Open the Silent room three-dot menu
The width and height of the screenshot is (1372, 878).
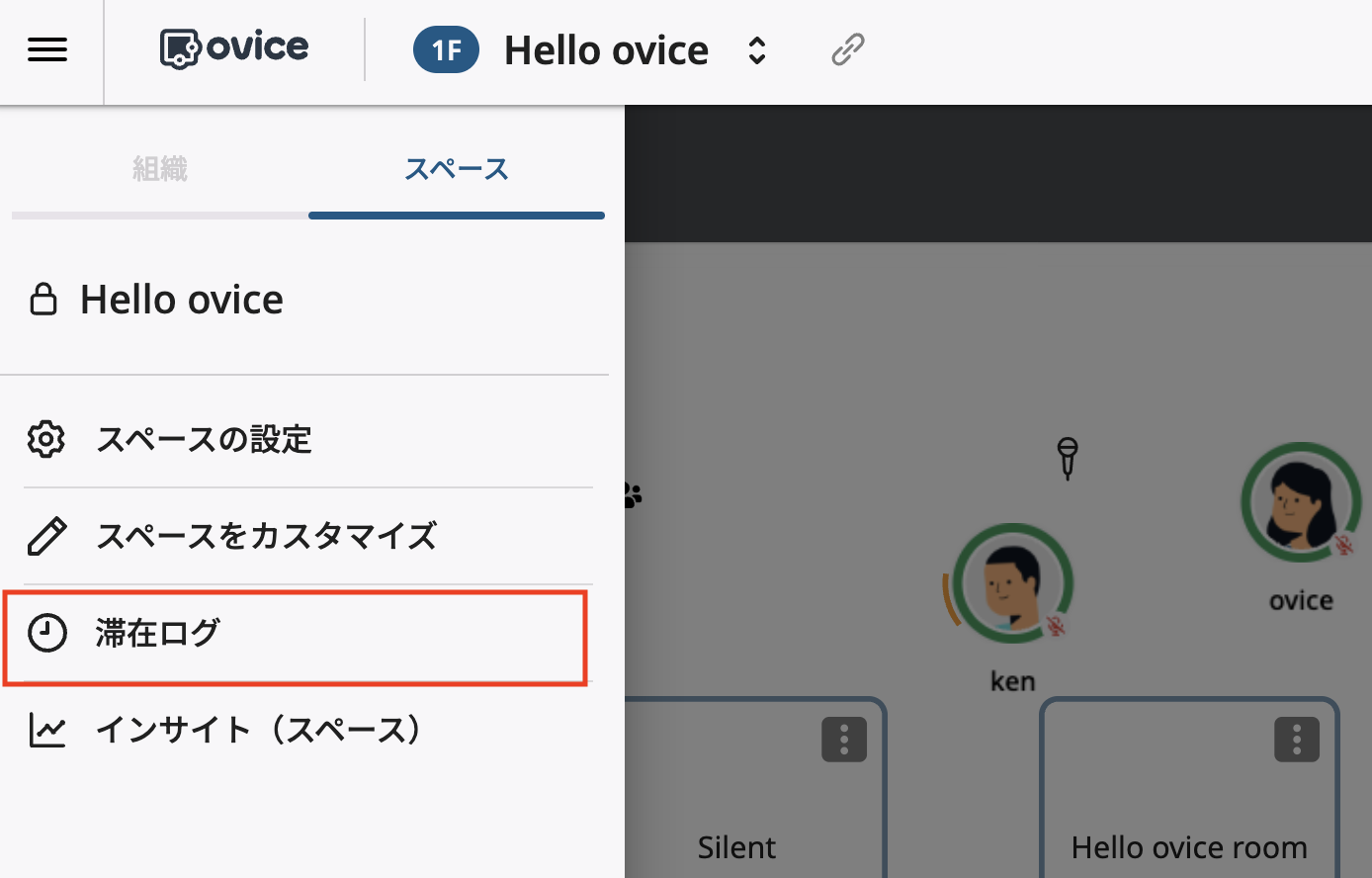pyautogui.click(x=843, y=739)
